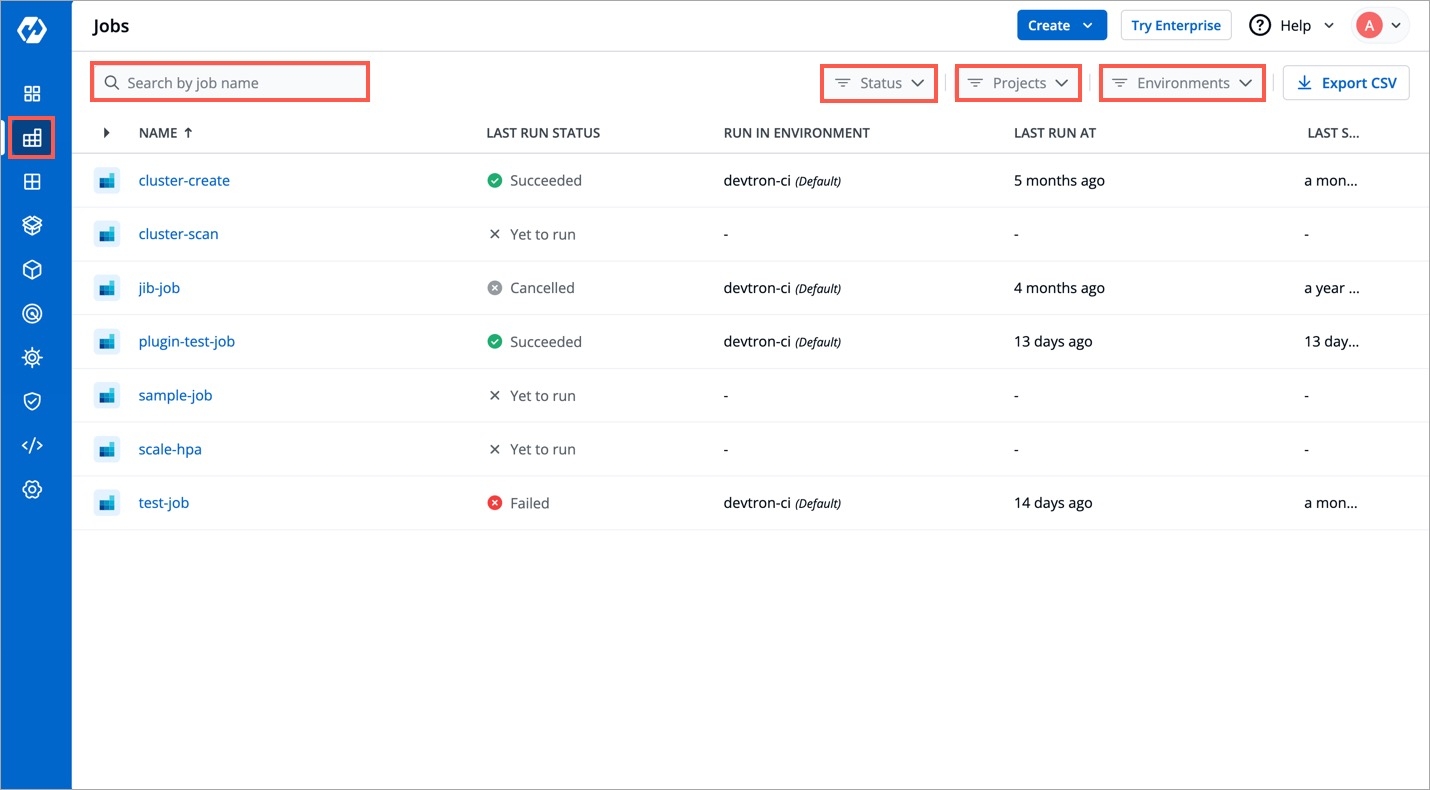
Task: Click the Help question mark icon
Action: (1260, 26)
